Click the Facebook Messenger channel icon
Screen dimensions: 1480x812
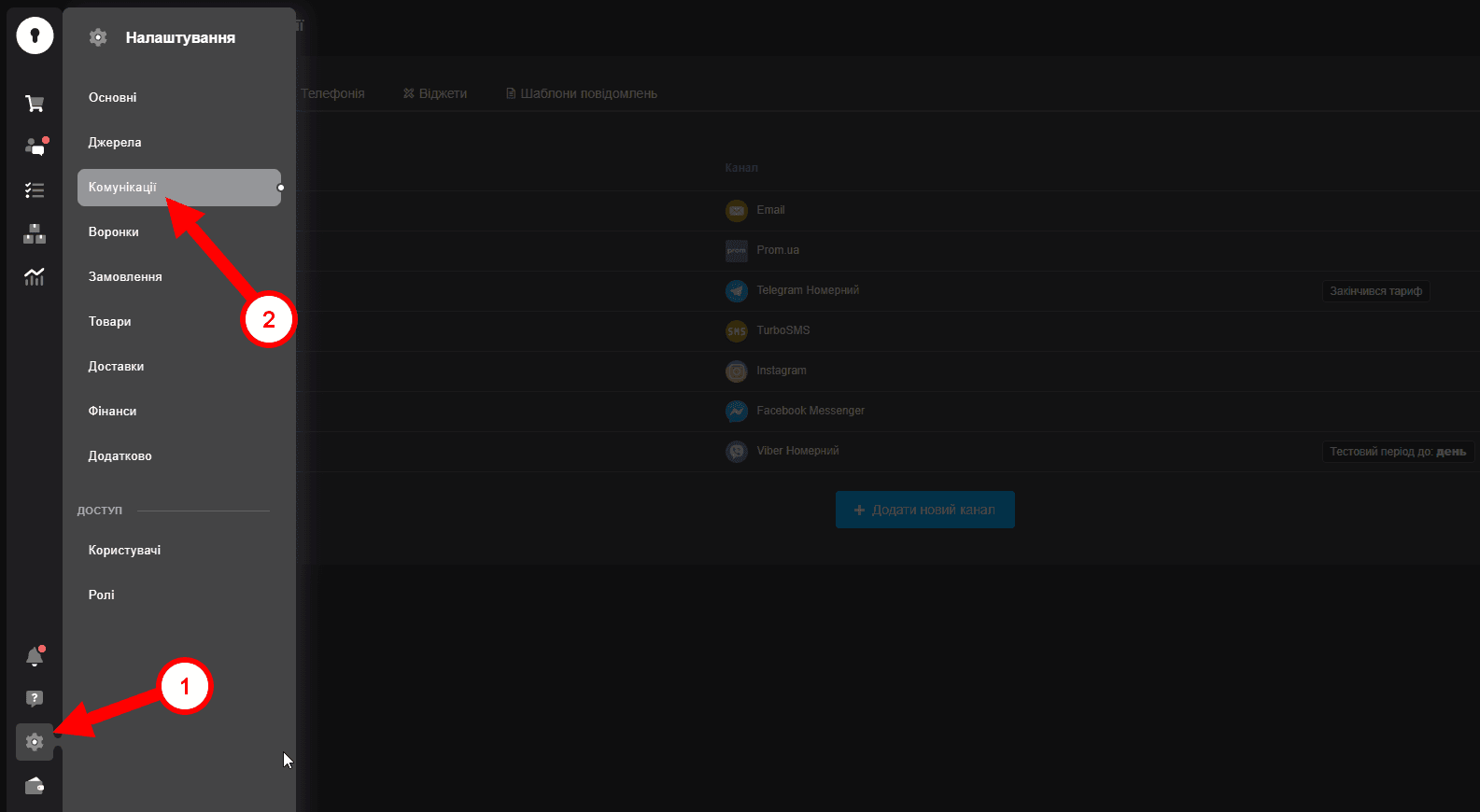(x=737, y=412)
